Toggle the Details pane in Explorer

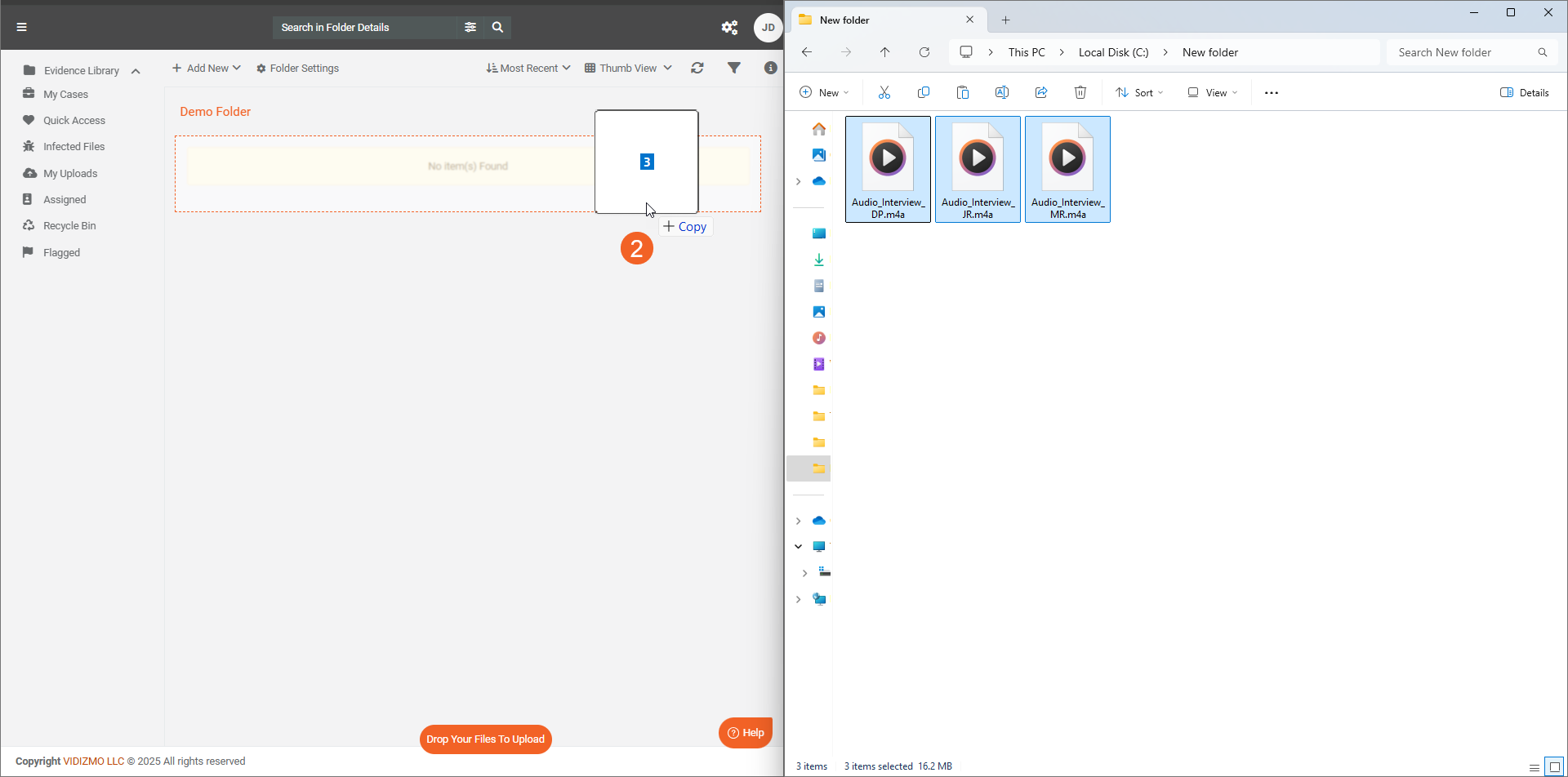tap(1524, 93)
